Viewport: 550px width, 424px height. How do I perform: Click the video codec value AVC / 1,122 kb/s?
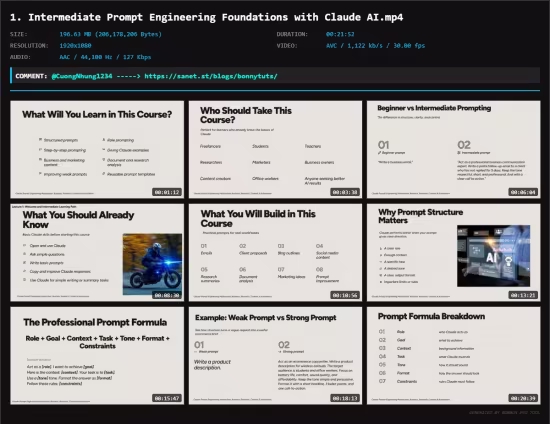pos(375,46)
